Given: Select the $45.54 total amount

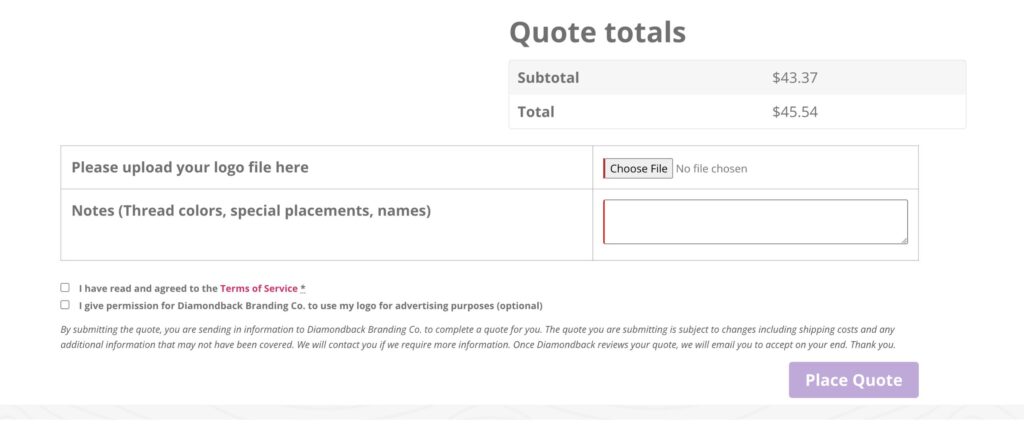Looking at the screenshot, I should (795, 112).
